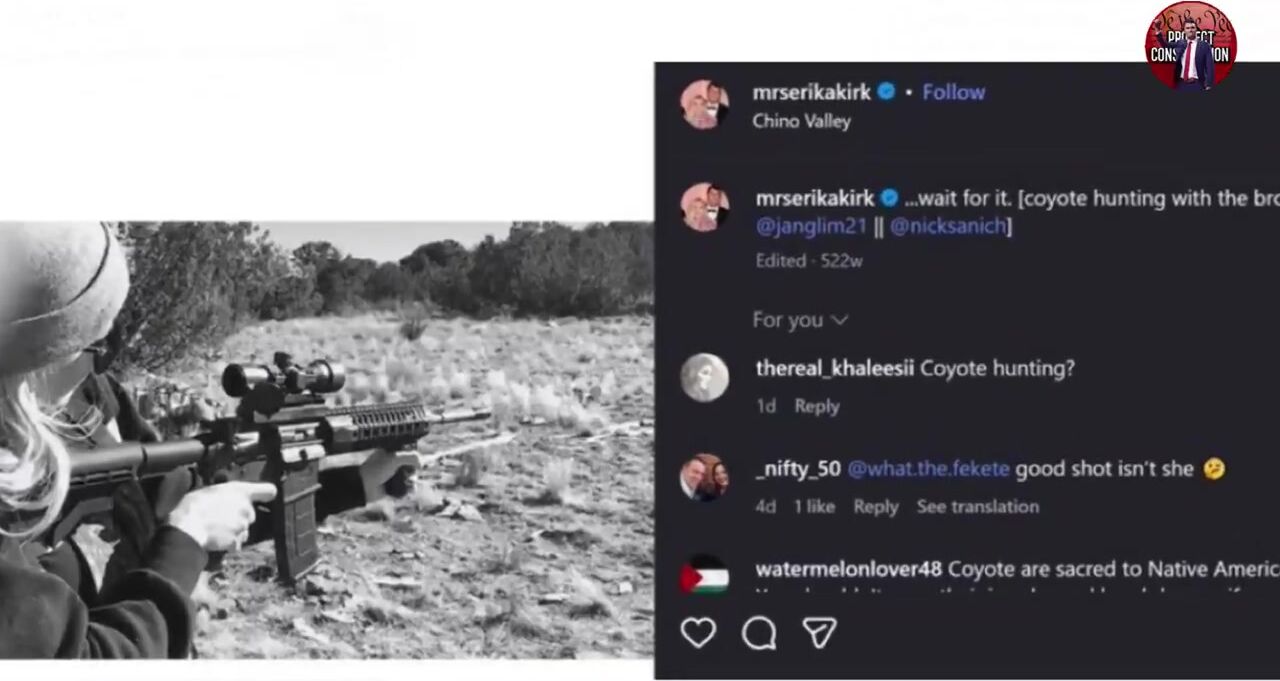Follow the mrserikakirk account
This screenshot has width=1280, height=681.
point(953,92)
